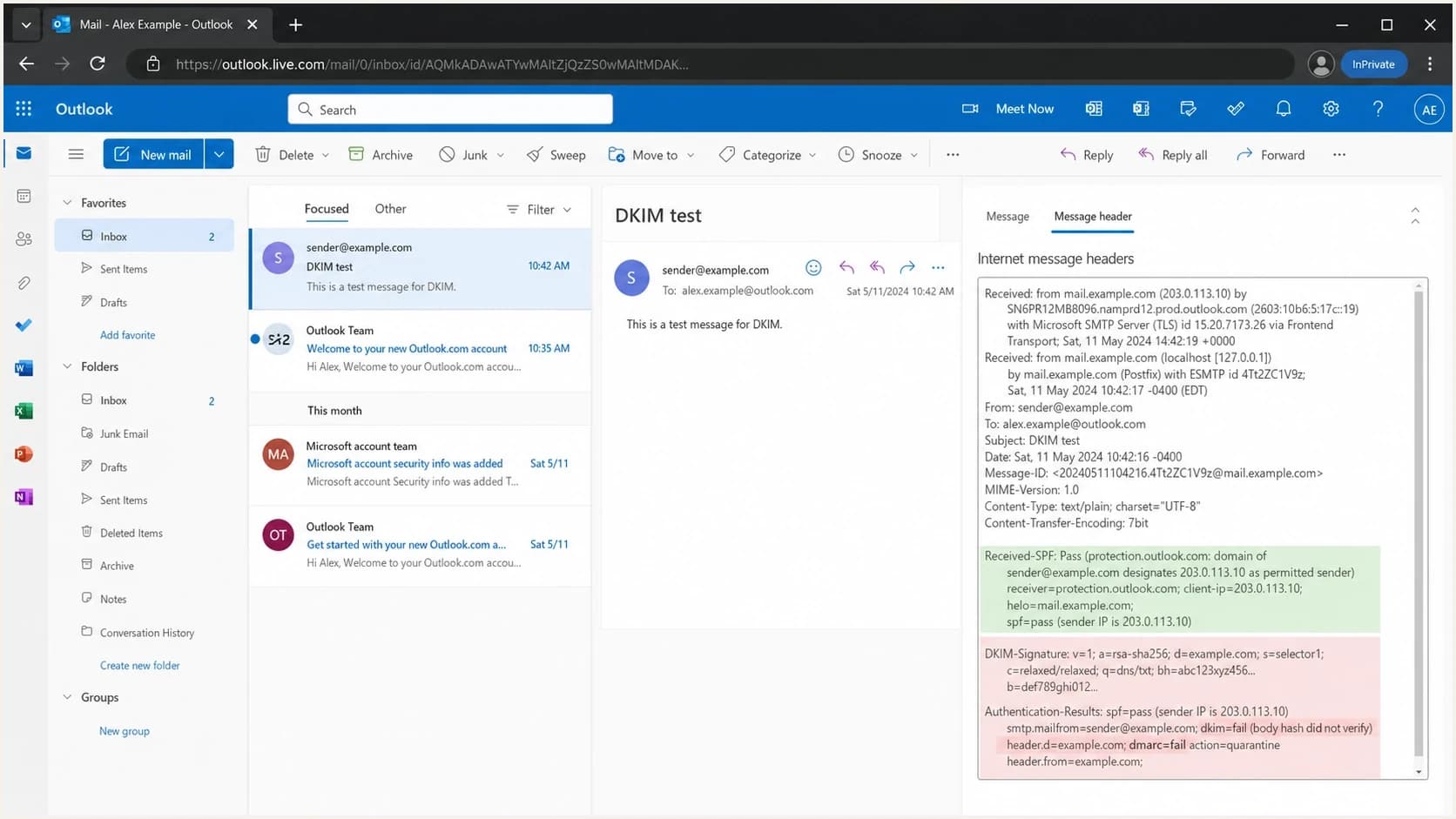Open the Help question mark icon

tap(1378, 109)
